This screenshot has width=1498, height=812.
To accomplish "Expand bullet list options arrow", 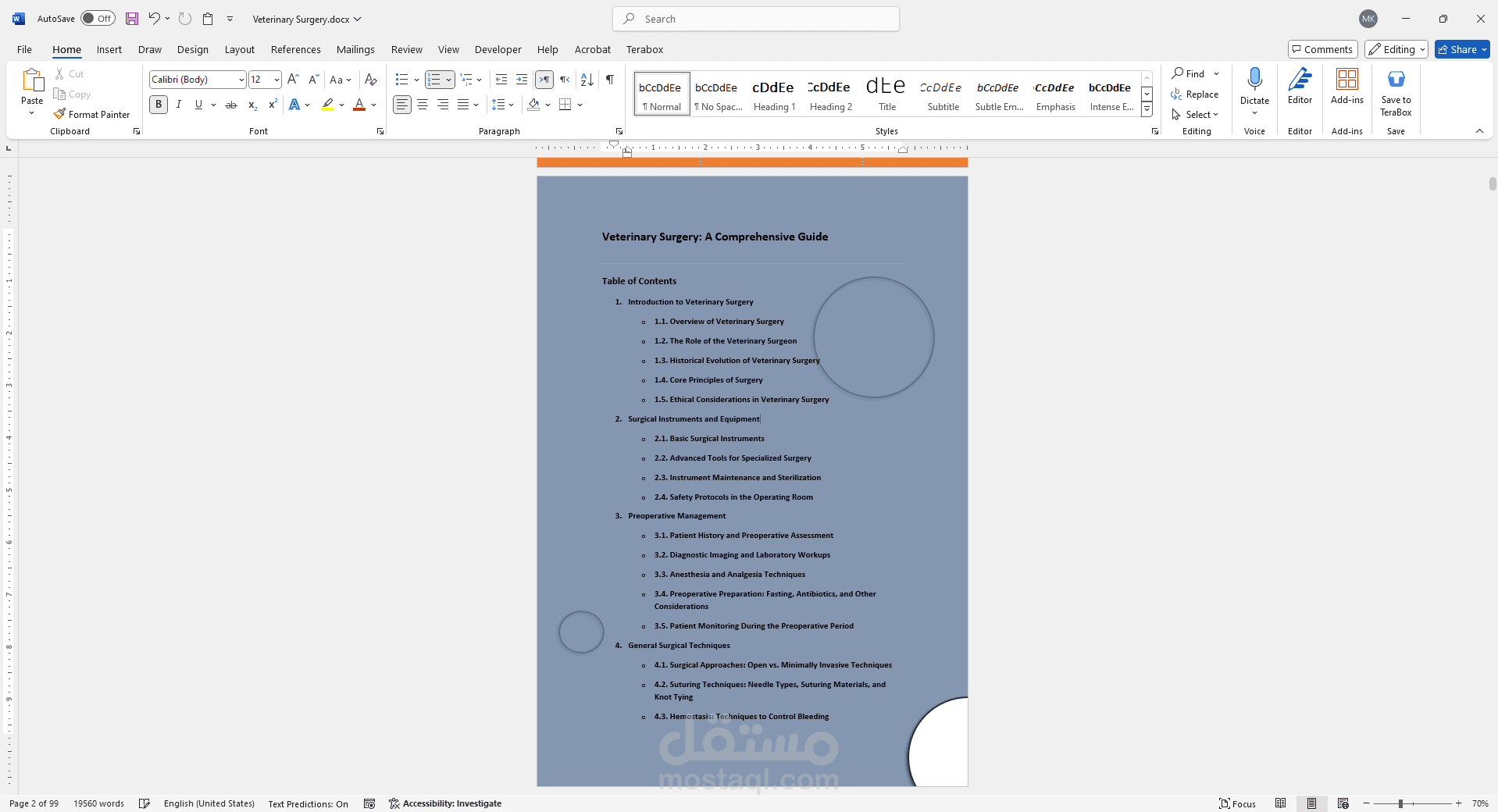I will (416, 80).
